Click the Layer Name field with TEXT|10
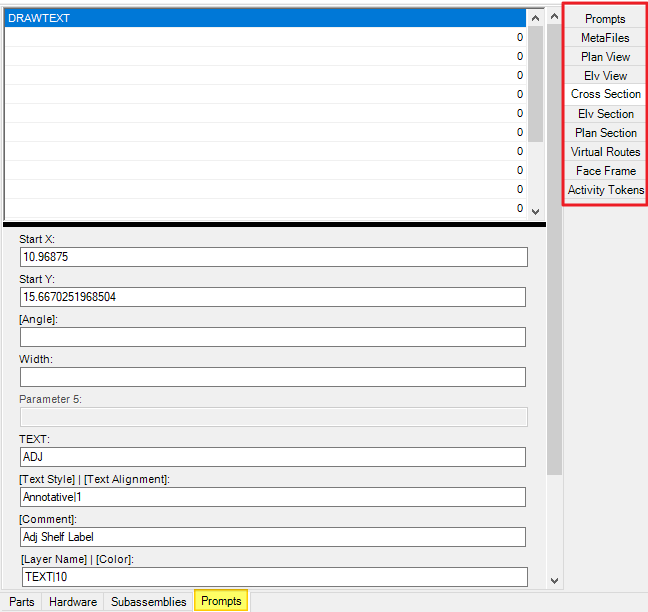The image size is (648, 612). pos(274,577)
